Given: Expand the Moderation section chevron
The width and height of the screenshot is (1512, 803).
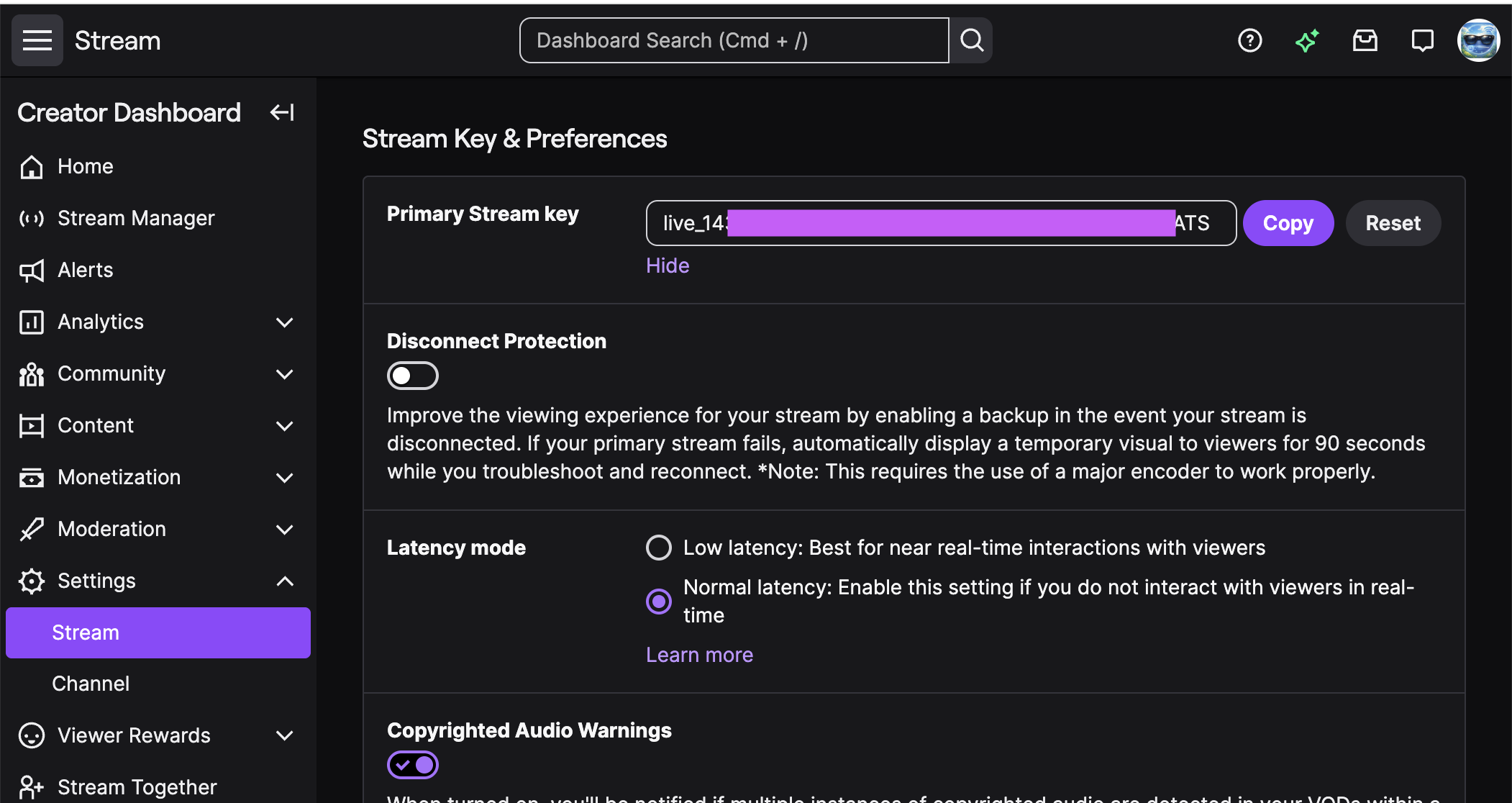Looking at the screenshot, I should (x=285, y=530).
